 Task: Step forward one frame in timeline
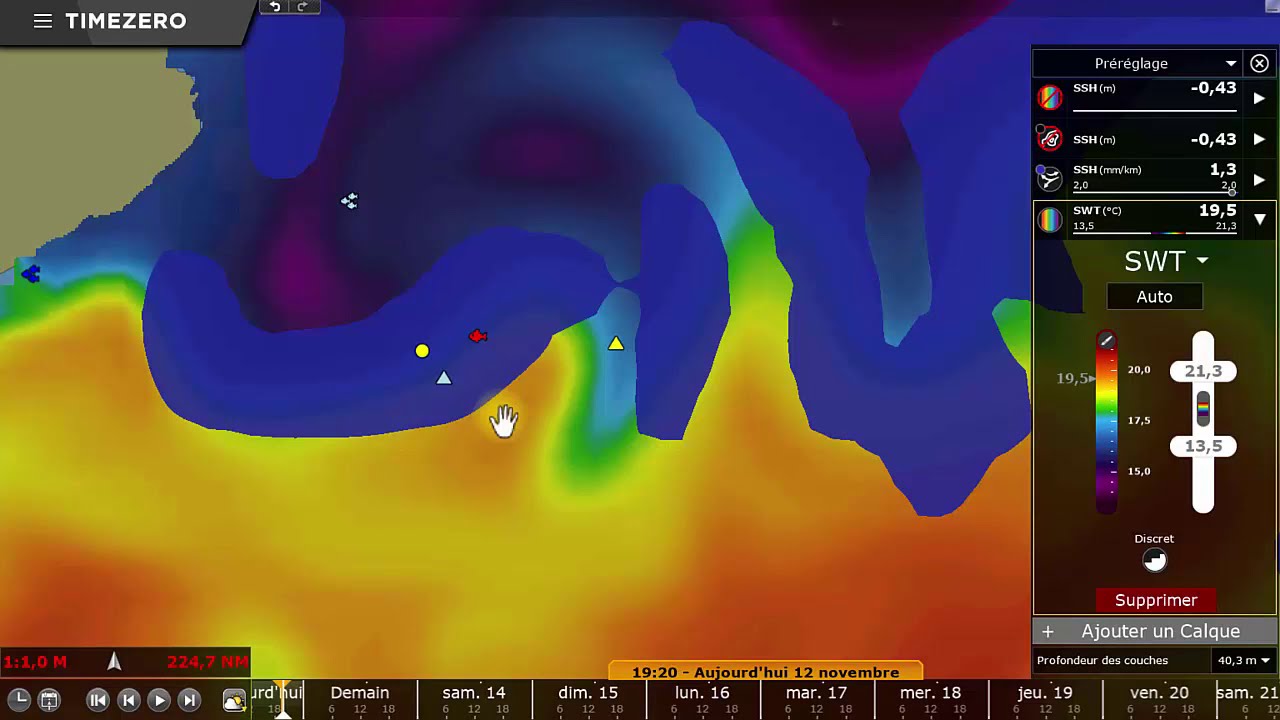[189, 700]
